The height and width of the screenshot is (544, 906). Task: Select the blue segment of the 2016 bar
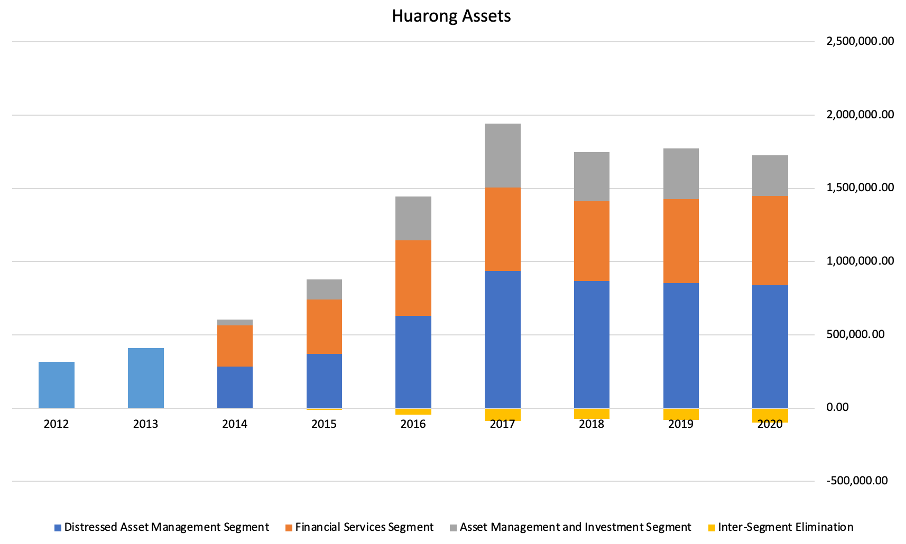413,362
